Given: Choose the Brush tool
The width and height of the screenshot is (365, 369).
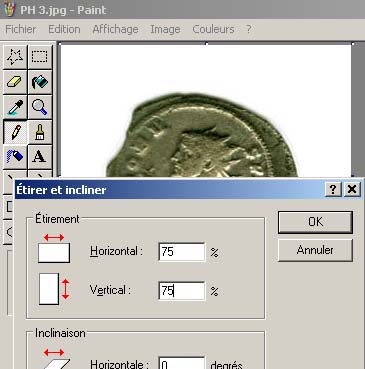Looking at the screenshot, I should 40,132.
